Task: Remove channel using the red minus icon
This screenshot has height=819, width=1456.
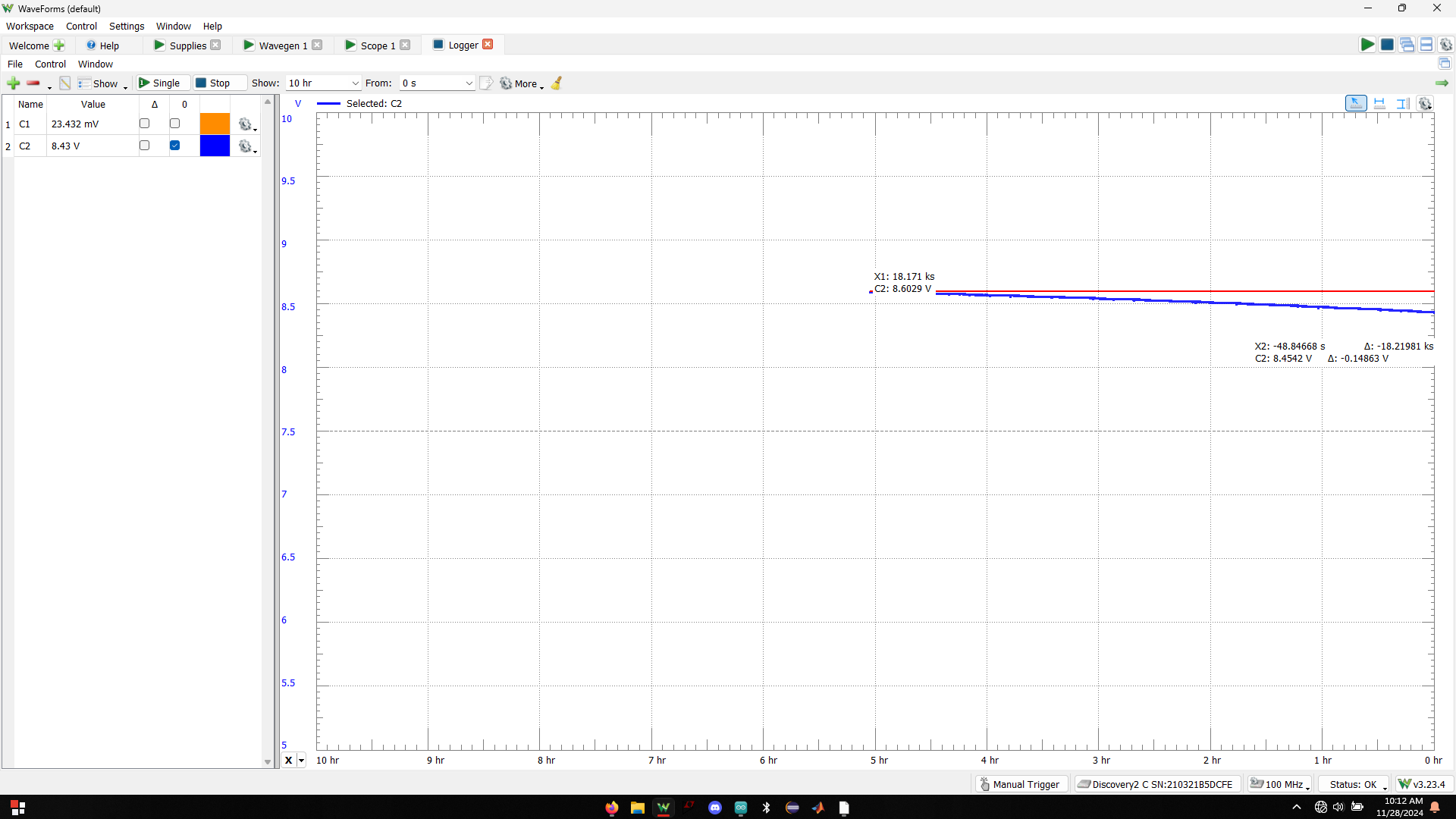Action: (x=33, y=83)
